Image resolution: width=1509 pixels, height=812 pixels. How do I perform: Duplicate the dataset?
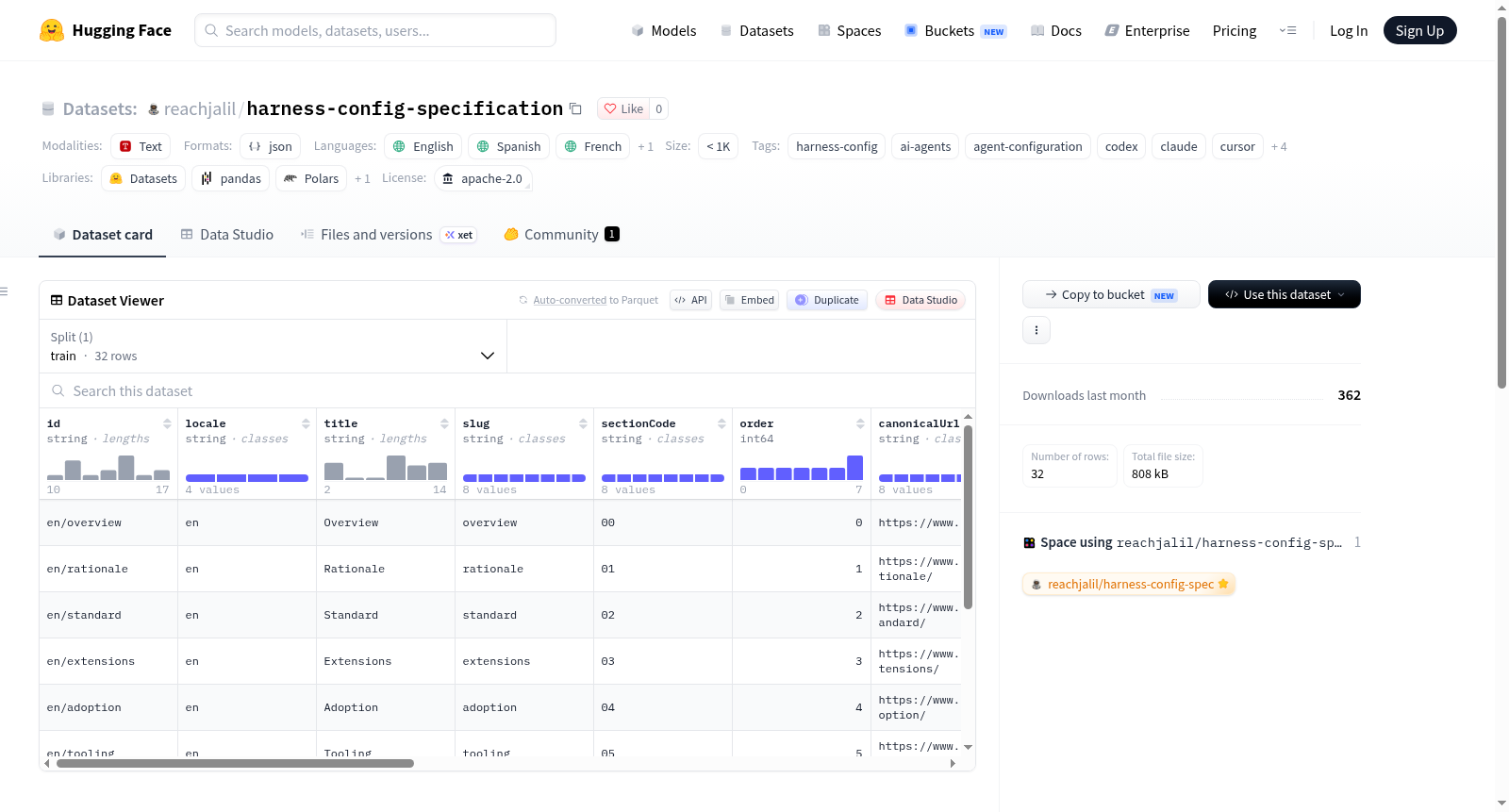point(827,300)
